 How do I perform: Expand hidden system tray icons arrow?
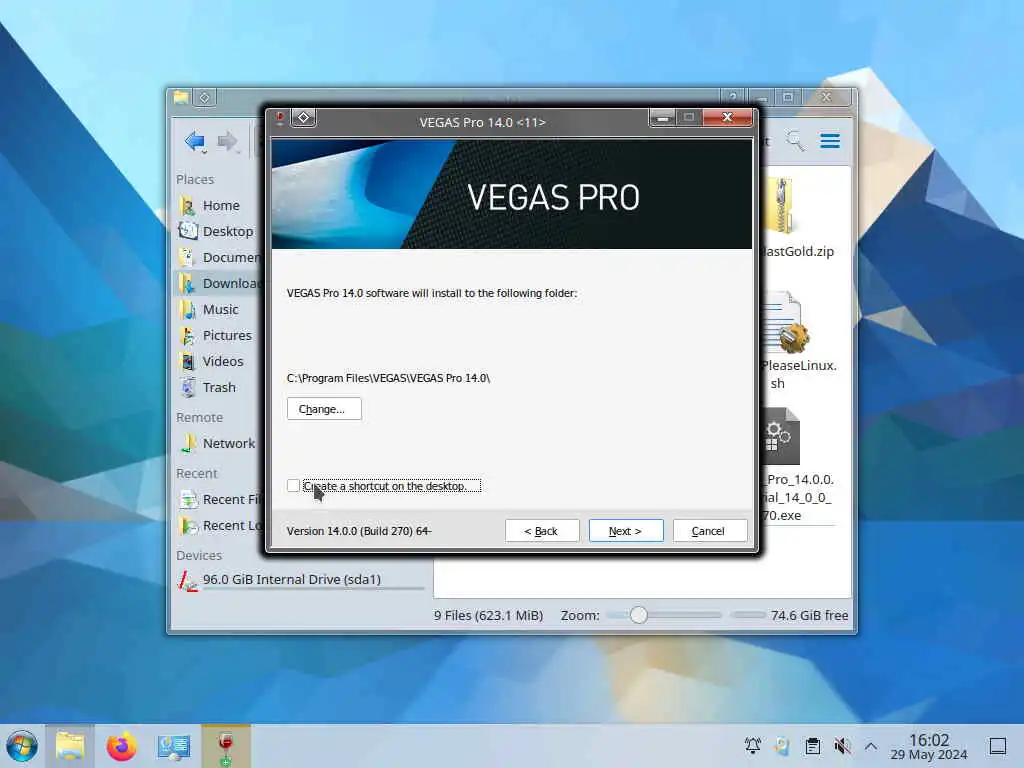871,746
